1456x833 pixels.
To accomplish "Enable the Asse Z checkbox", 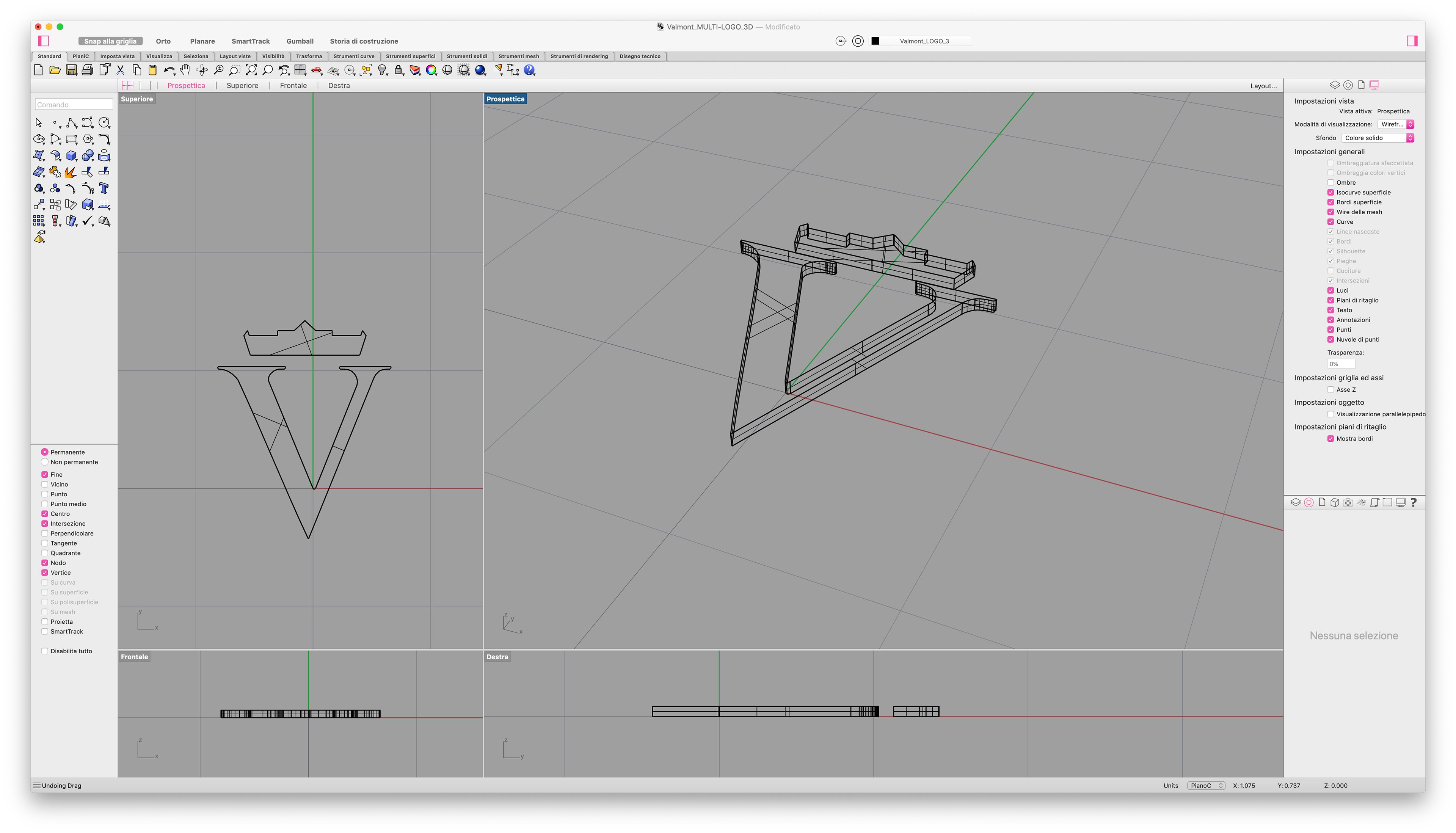I will click(1331, 390).
